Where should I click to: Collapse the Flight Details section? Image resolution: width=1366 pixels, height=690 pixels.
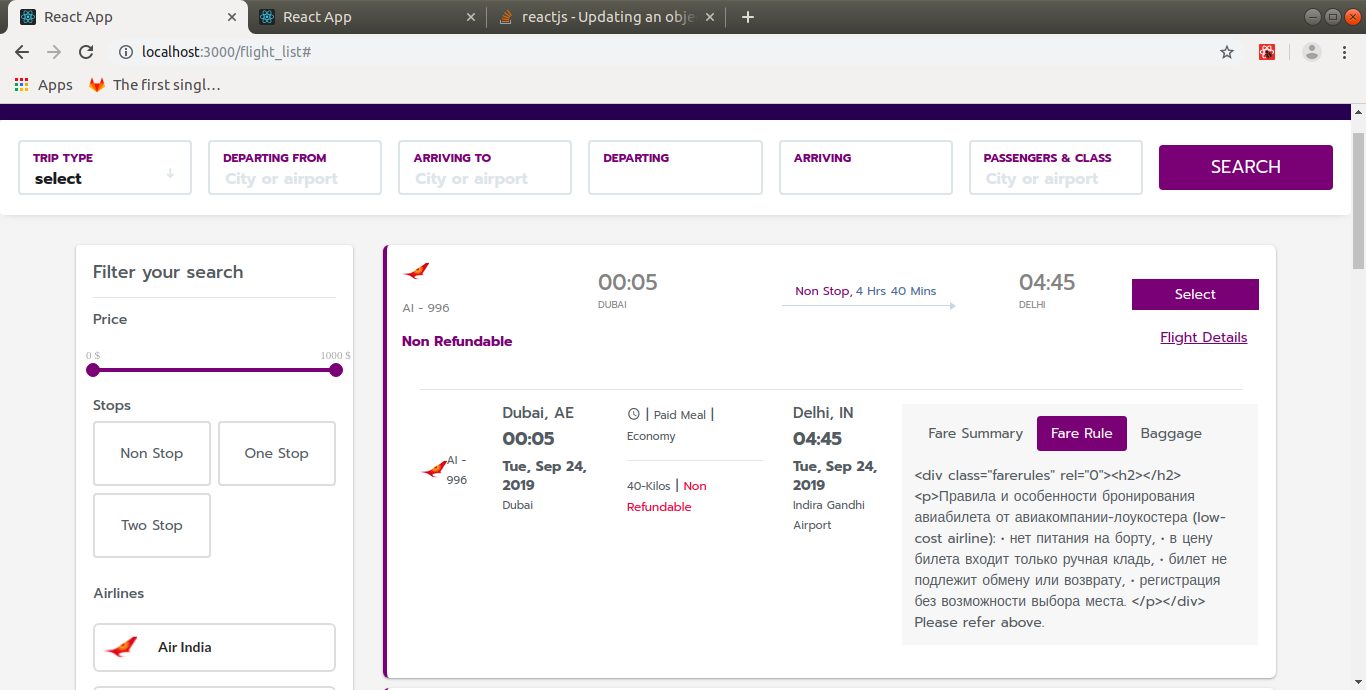tap(1203, 337)
